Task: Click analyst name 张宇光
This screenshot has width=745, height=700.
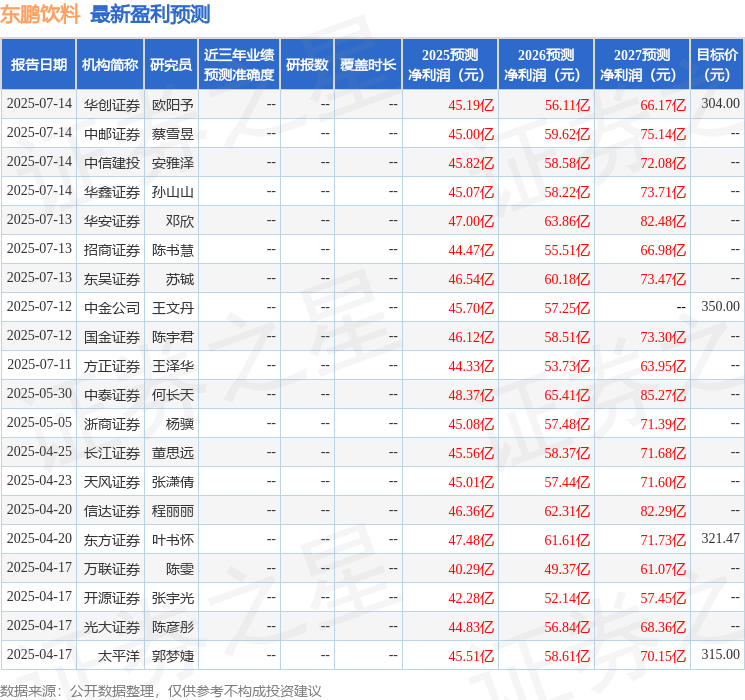Action: (x=172, y=598)
